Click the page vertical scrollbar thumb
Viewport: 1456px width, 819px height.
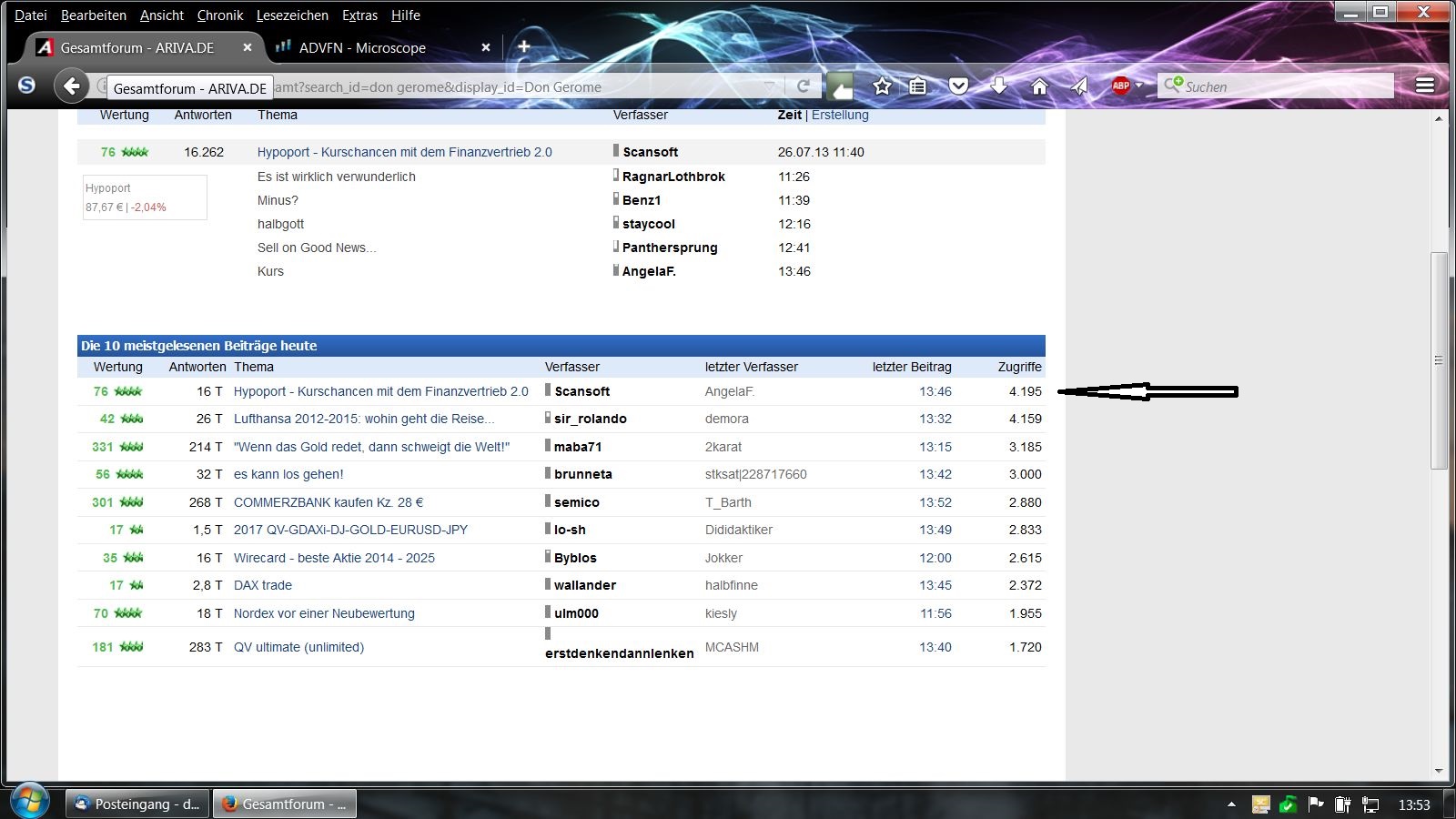tap(1439, 360)
